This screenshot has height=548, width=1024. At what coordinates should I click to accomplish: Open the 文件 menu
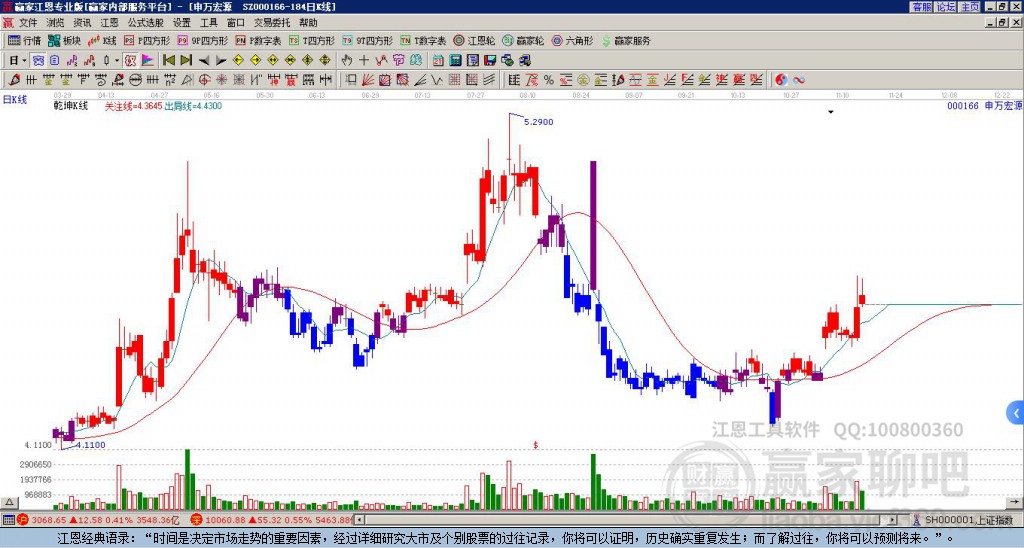coord(28,23)
